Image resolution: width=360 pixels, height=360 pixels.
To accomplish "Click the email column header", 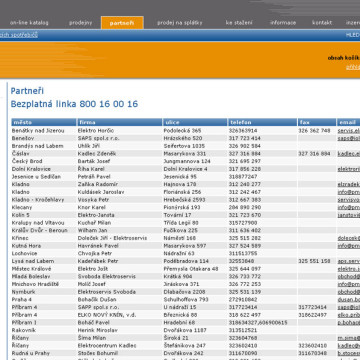I will (x=348, y=122).
